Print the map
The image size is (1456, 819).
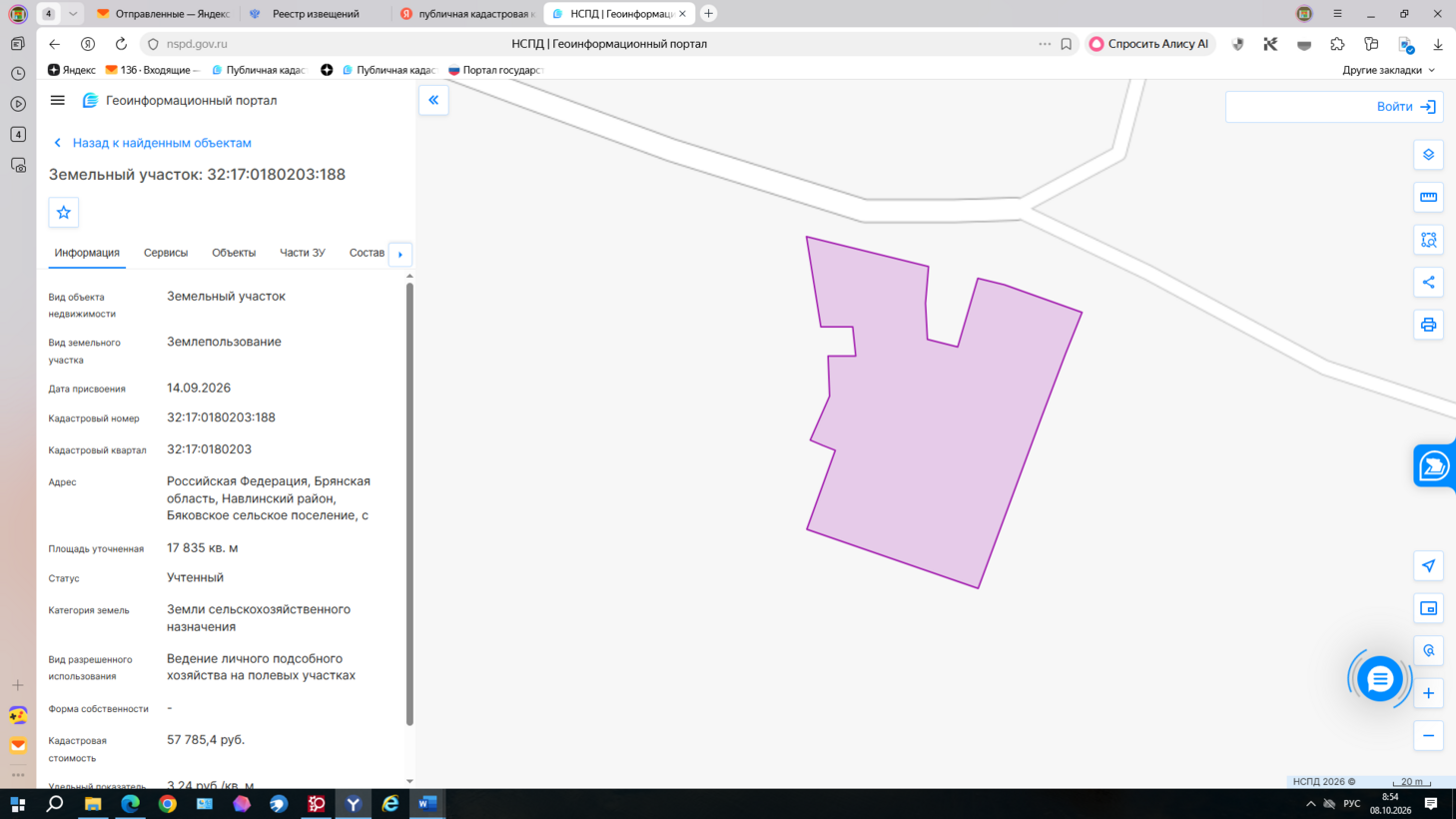pyautogui.click(x=1428, y=325)
